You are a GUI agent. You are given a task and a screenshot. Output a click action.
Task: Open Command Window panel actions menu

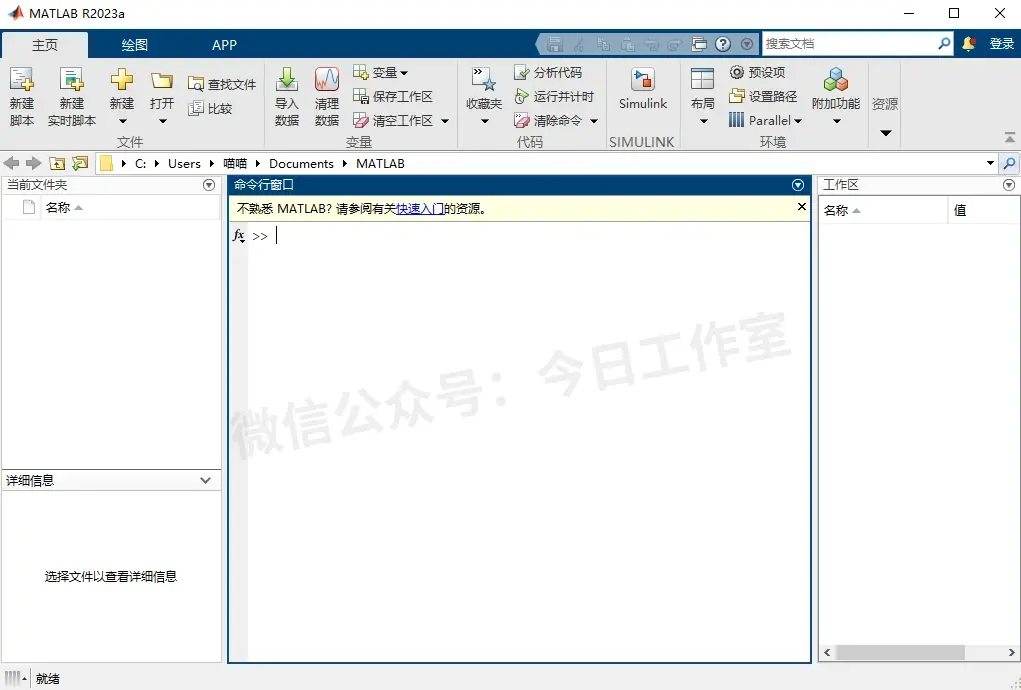click(798, 185)
